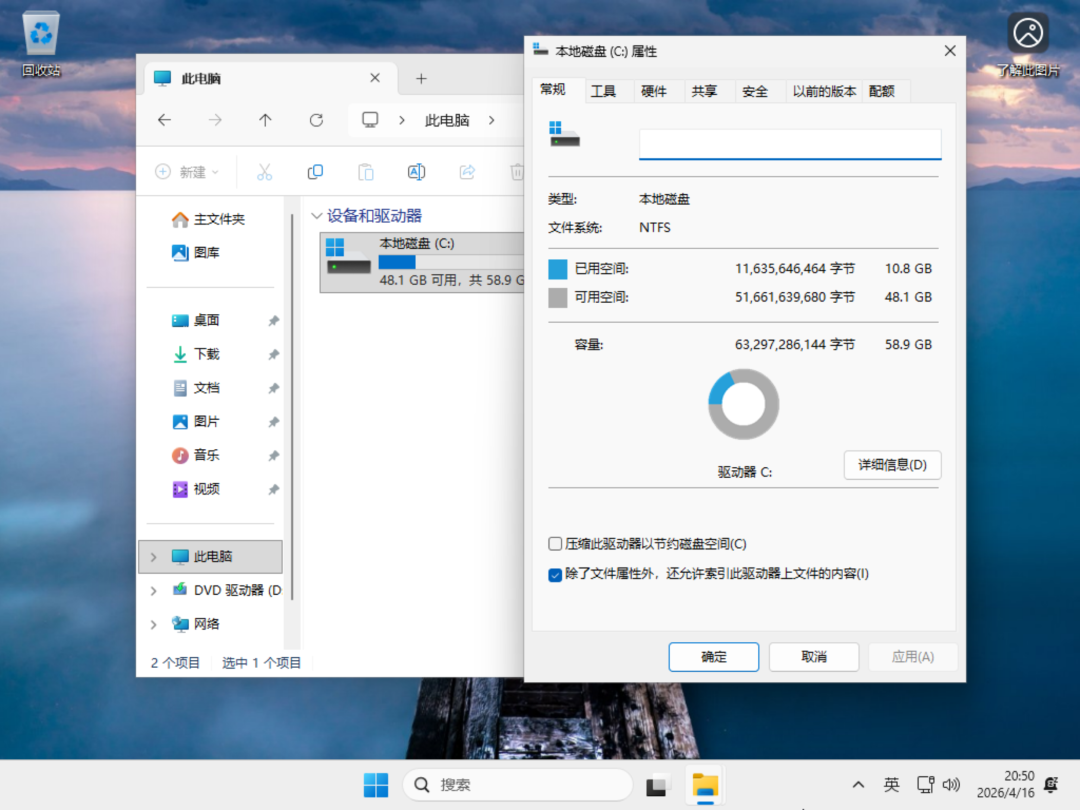Viewport: 1080px width, 810px height.
Task: Click the drive label input field
Action: pyautogui.click(x=790, y=144)
